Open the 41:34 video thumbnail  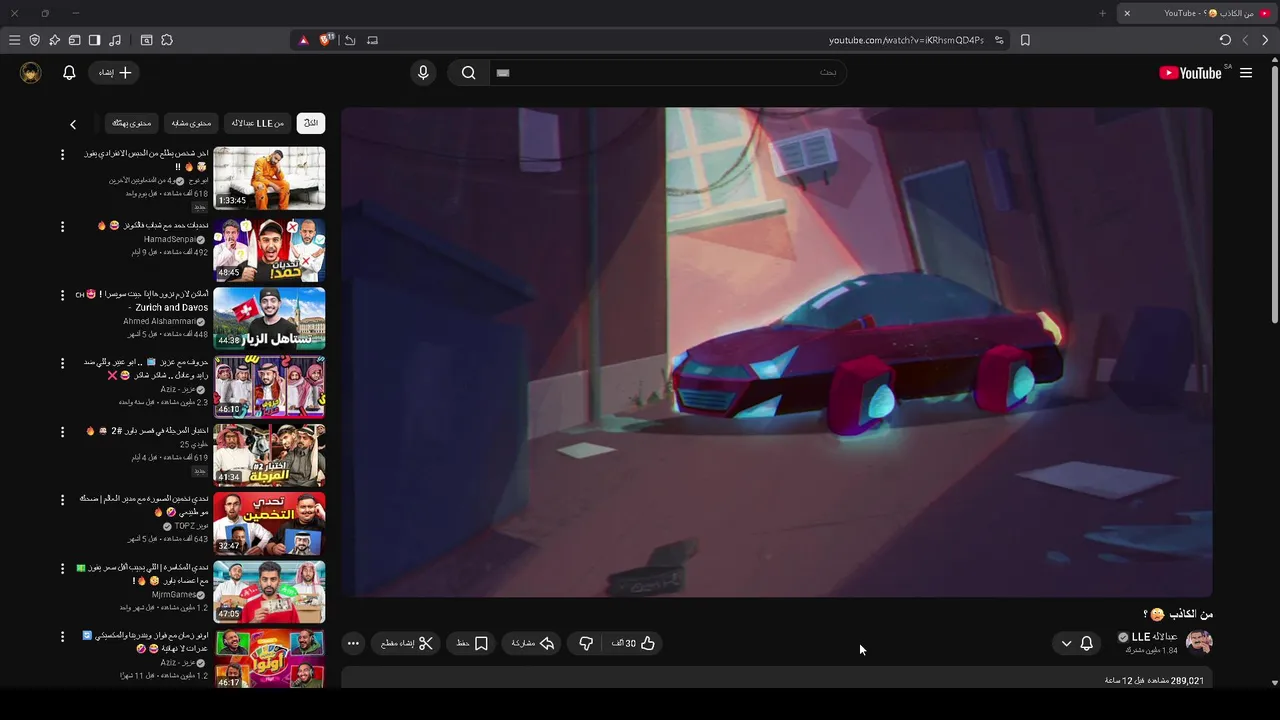[269, 455]
